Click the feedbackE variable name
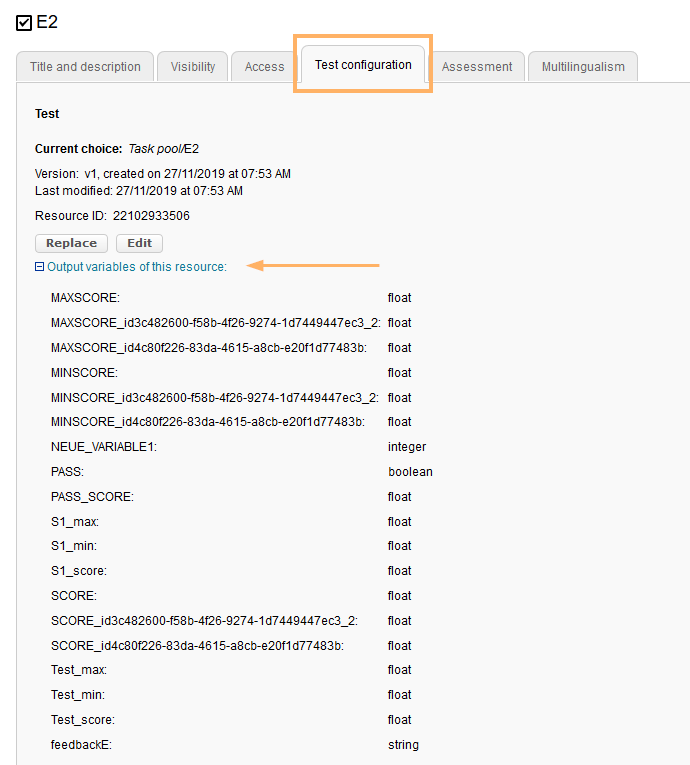Viewport: 690px width, 765px height. (x=80, y=745)
